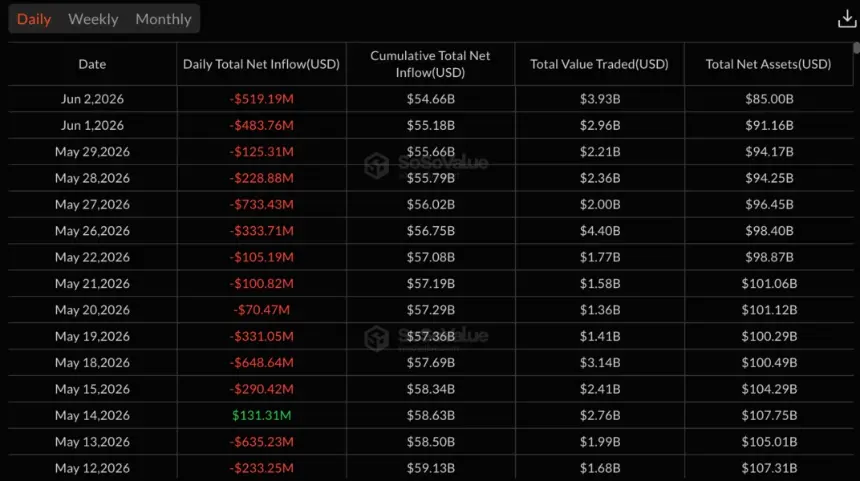The image size is (860, 481).
Task: Click the download icon at top right
Action: [847, 19]
